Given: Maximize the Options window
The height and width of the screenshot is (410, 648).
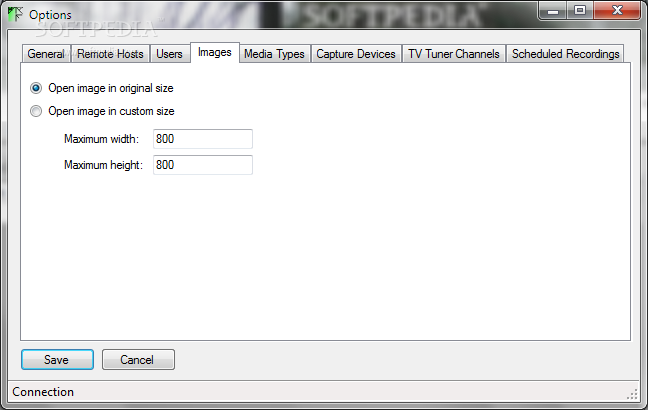Looking at the screenshot, I should (580, 11).
